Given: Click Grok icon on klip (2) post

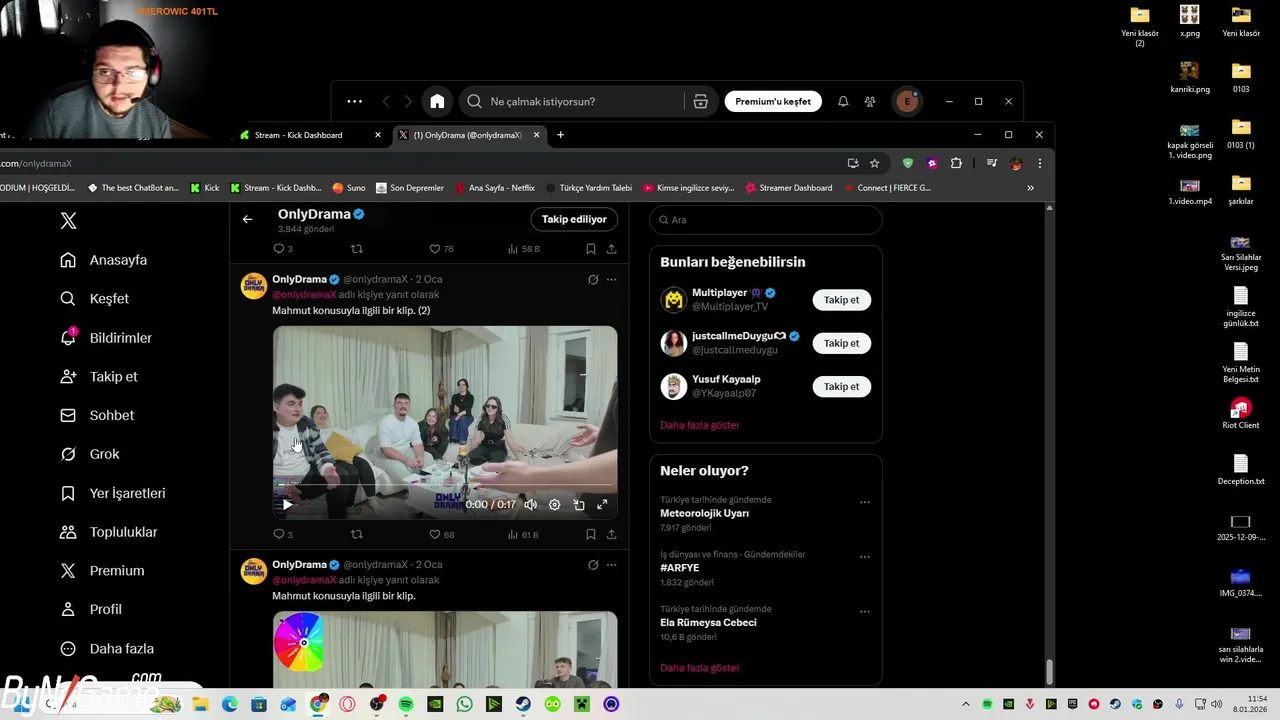Looking at the screenshot, I should (593, 280).
